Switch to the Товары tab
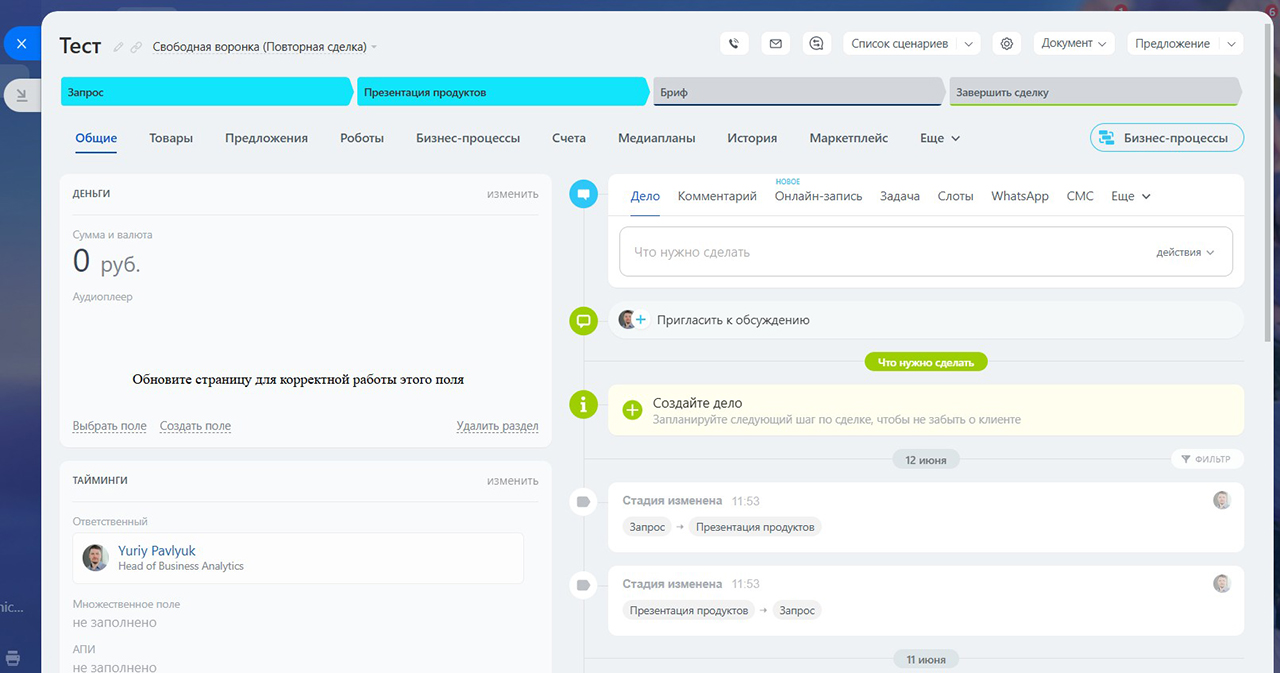 click(x=171, y=138)
